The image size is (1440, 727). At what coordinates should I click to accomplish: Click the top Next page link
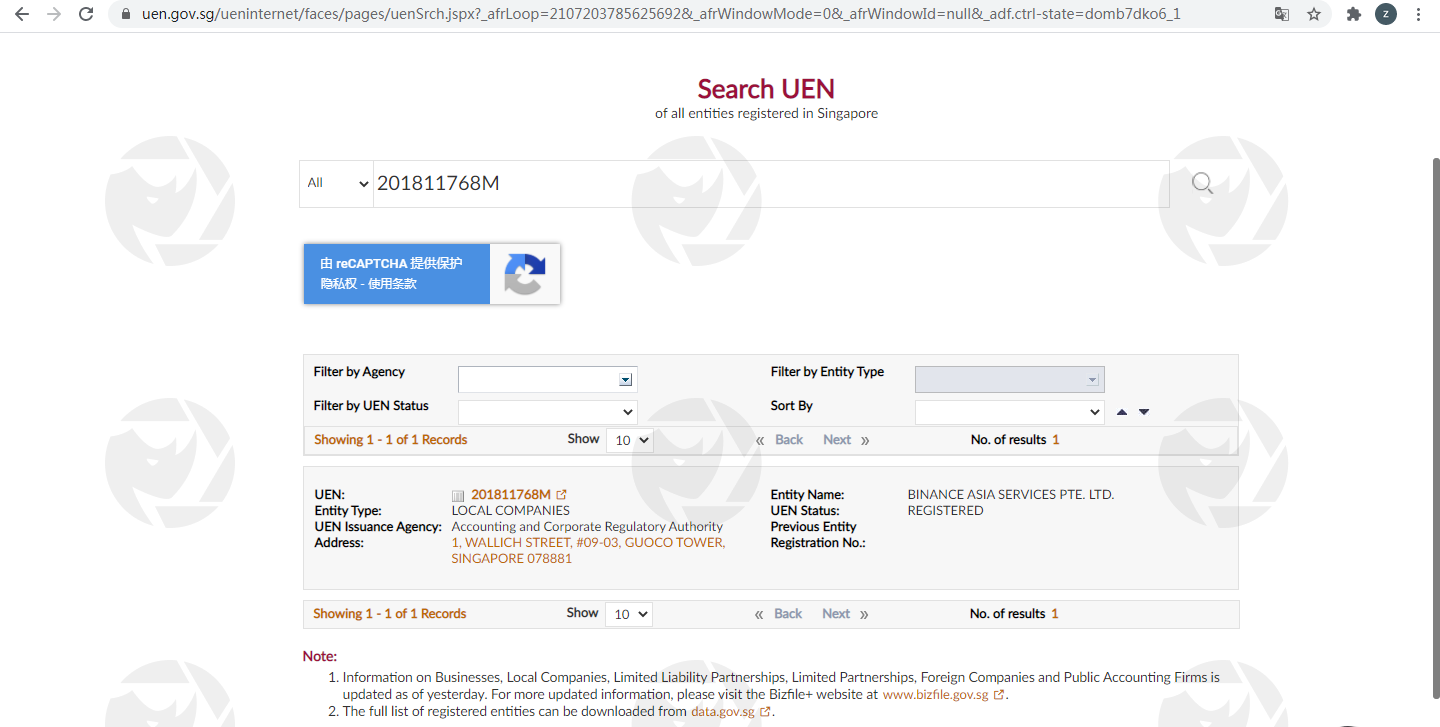point(837,440)
